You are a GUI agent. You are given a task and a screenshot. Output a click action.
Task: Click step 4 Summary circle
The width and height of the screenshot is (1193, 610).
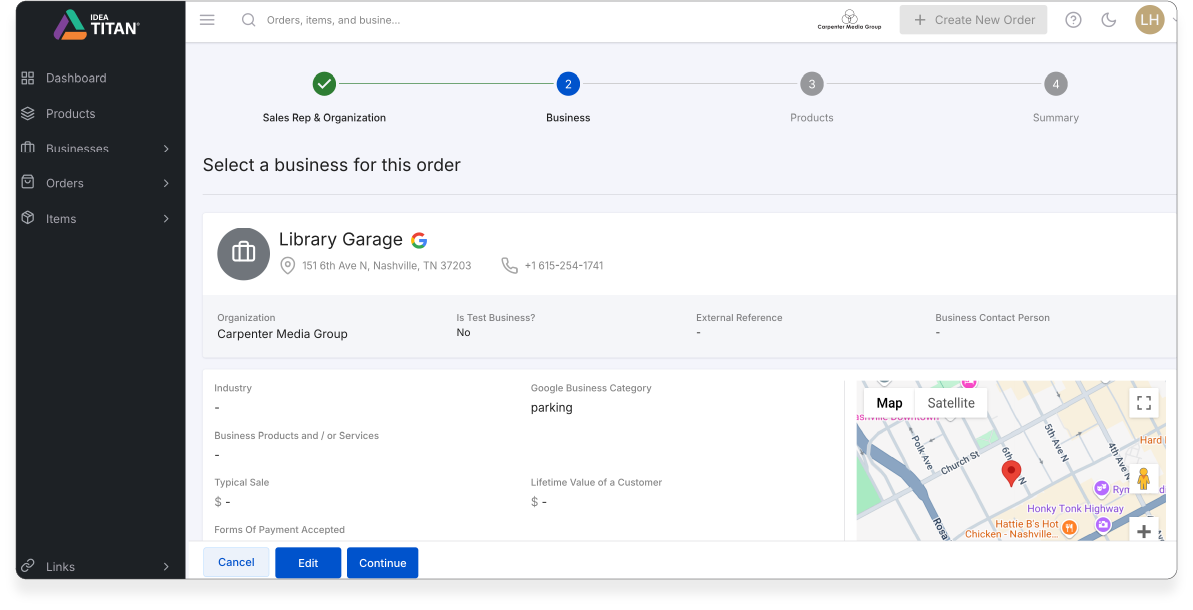click(1055, 84)
